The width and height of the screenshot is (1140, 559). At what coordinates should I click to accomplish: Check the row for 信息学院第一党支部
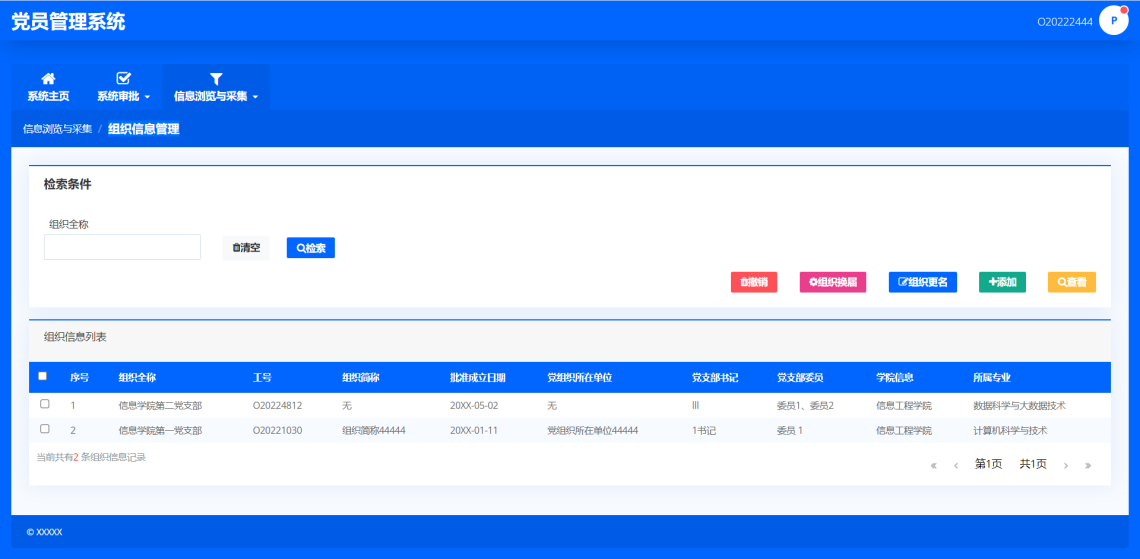[x=44, y=429]
